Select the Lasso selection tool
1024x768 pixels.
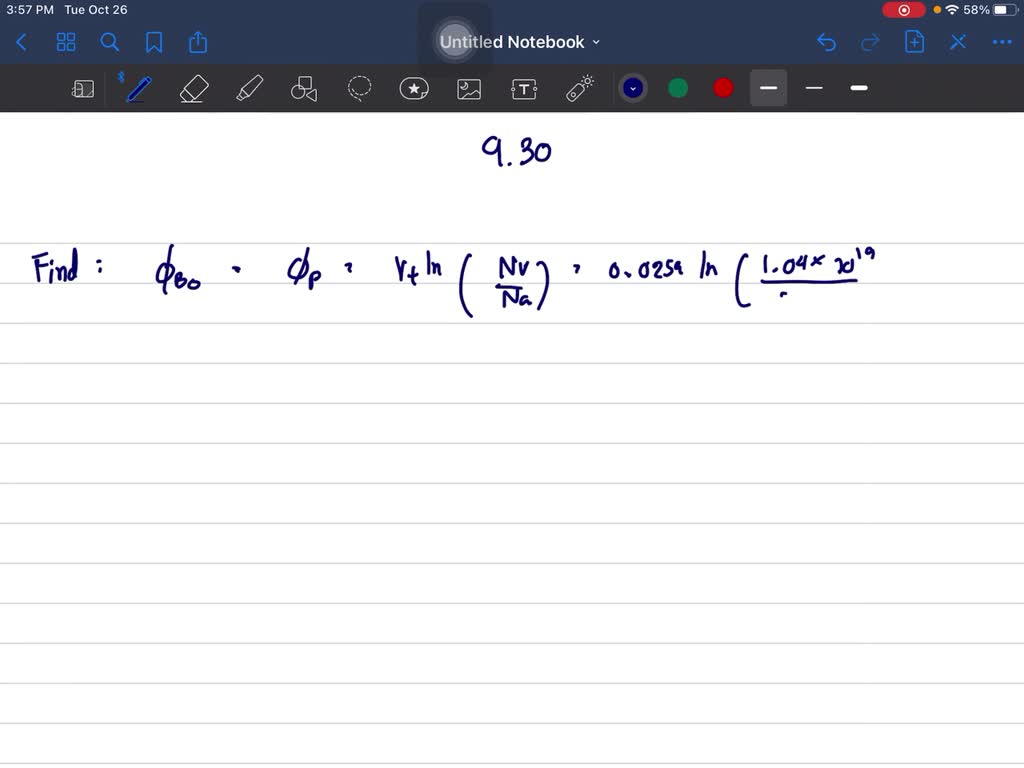pos(359,88)
